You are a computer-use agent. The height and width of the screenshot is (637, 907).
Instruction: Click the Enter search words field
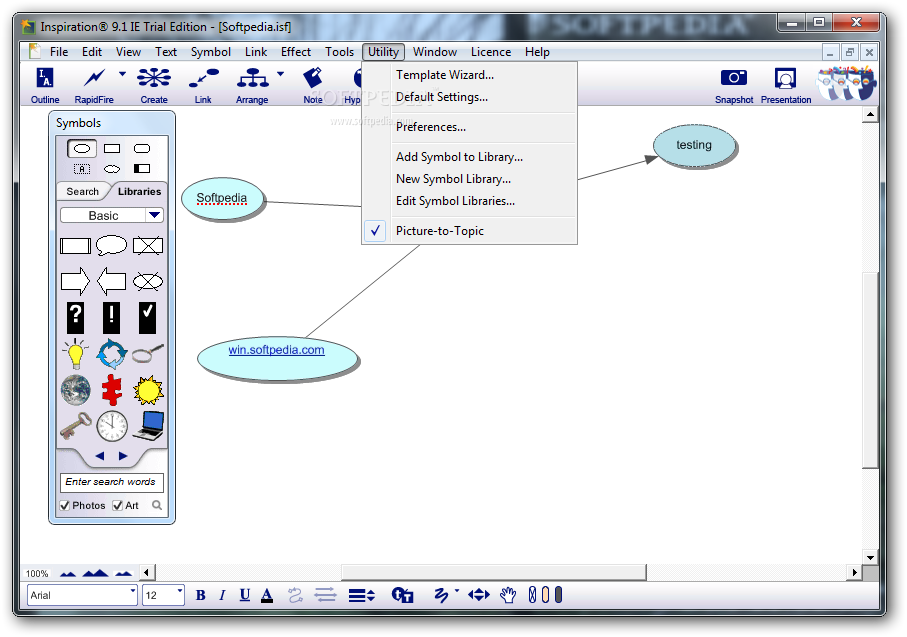click(112, 482)
